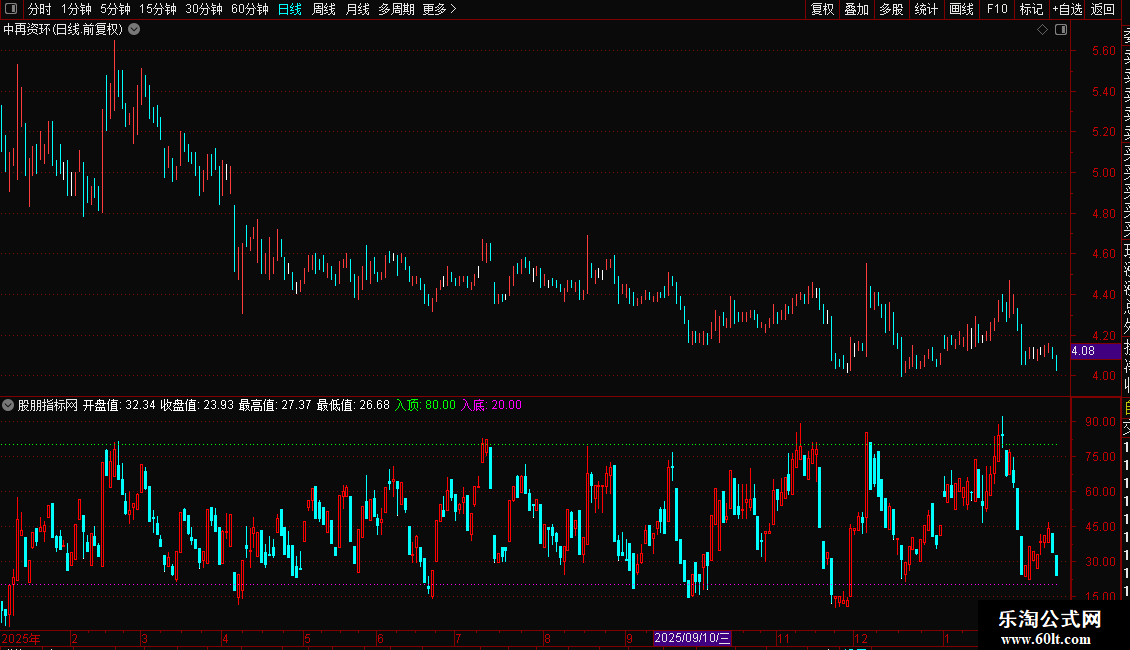This screenshot has width=1130, height=650.
Task: Click 返回 to go back
Action: pyautogui.click(x=1103, y=9)
